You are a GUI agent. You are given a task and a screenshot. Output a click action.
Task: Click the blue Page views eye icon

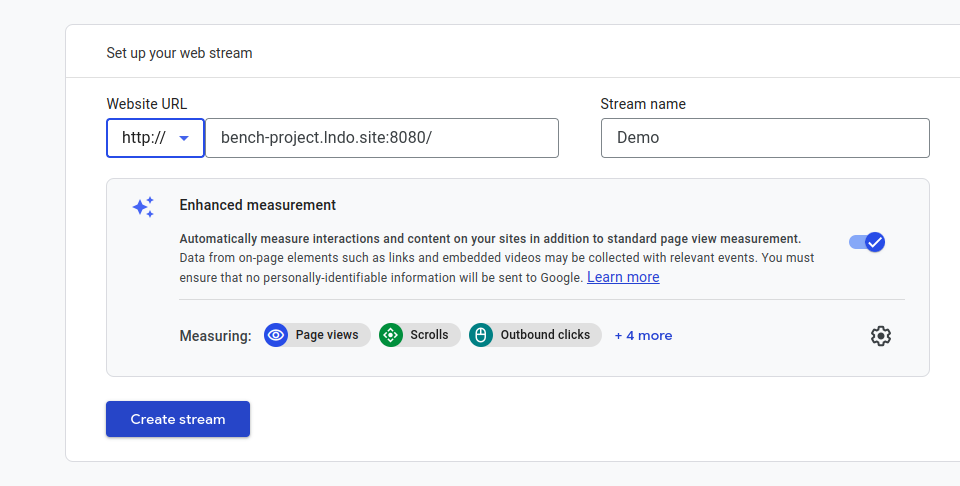[x=276, y=335]
